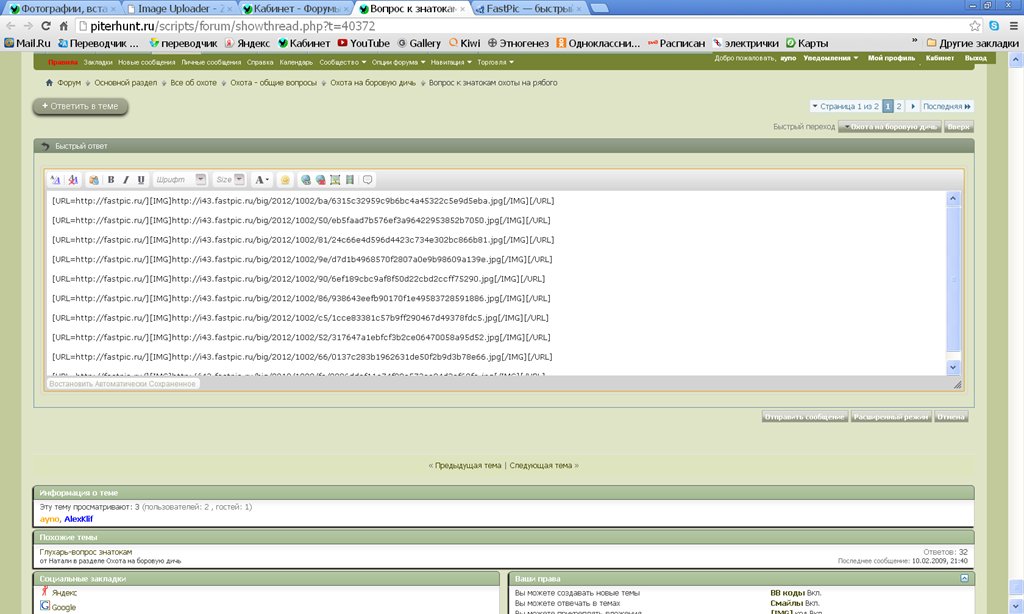Open Календарь in forum navbar

(x=296, y=62)
